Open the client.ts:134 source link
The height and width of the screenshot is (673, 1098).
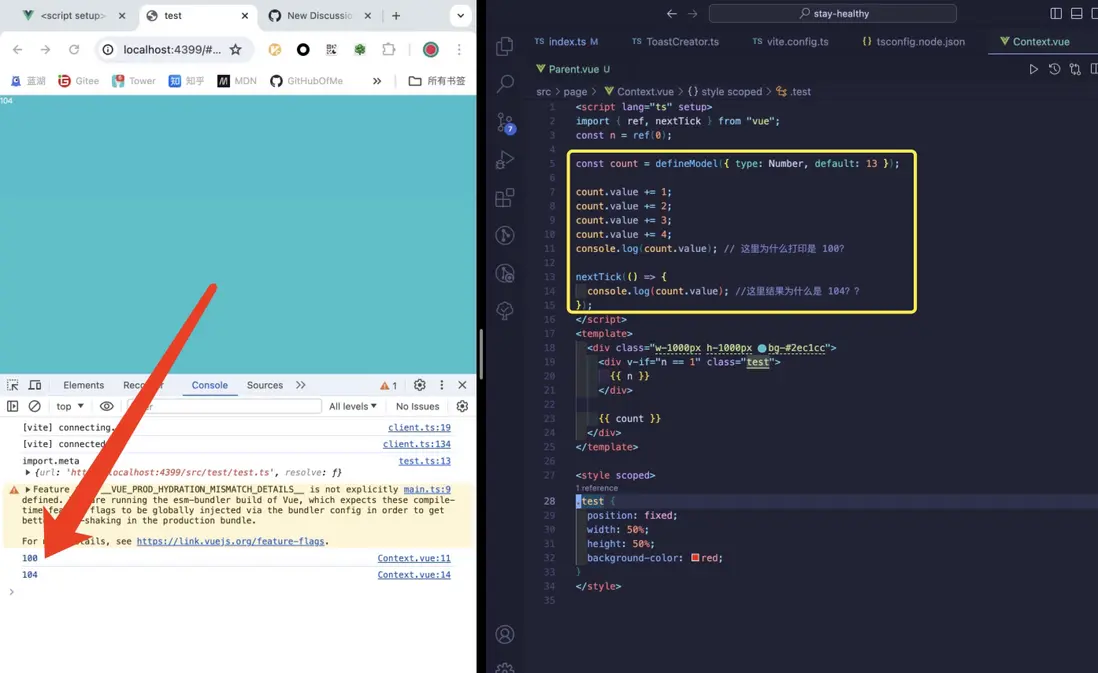[417, 444]
